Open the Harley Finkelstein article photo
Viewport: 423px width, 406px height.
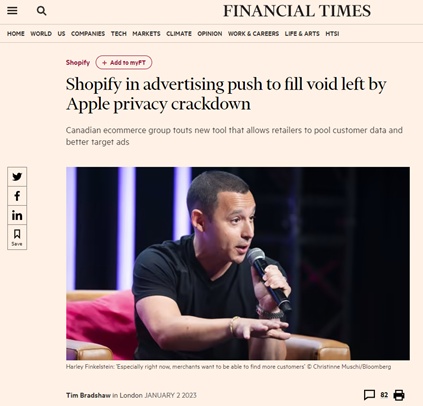pos(238,263)
